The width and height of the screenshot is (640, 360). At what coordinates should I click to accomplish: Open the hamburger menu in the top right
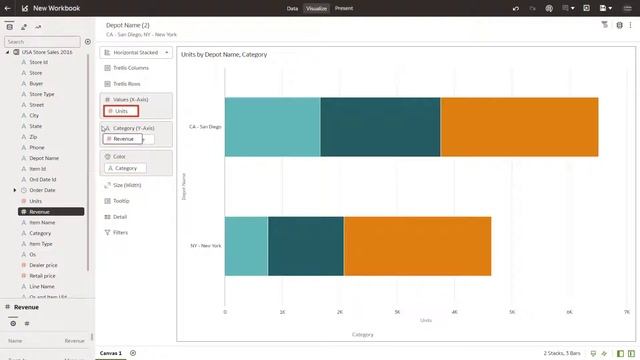pos(627,8)
